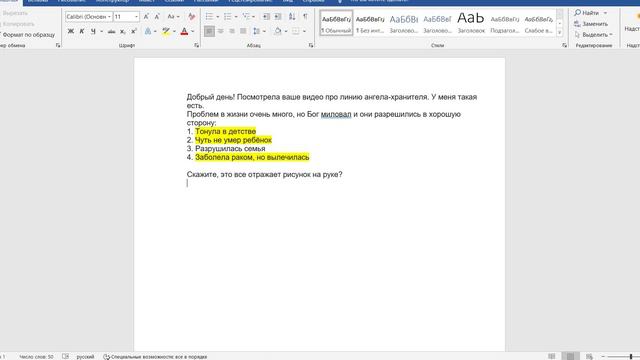Apply paragraph shading with the paint bucket
The image size is (640, 360).
(x=278, y=31)
